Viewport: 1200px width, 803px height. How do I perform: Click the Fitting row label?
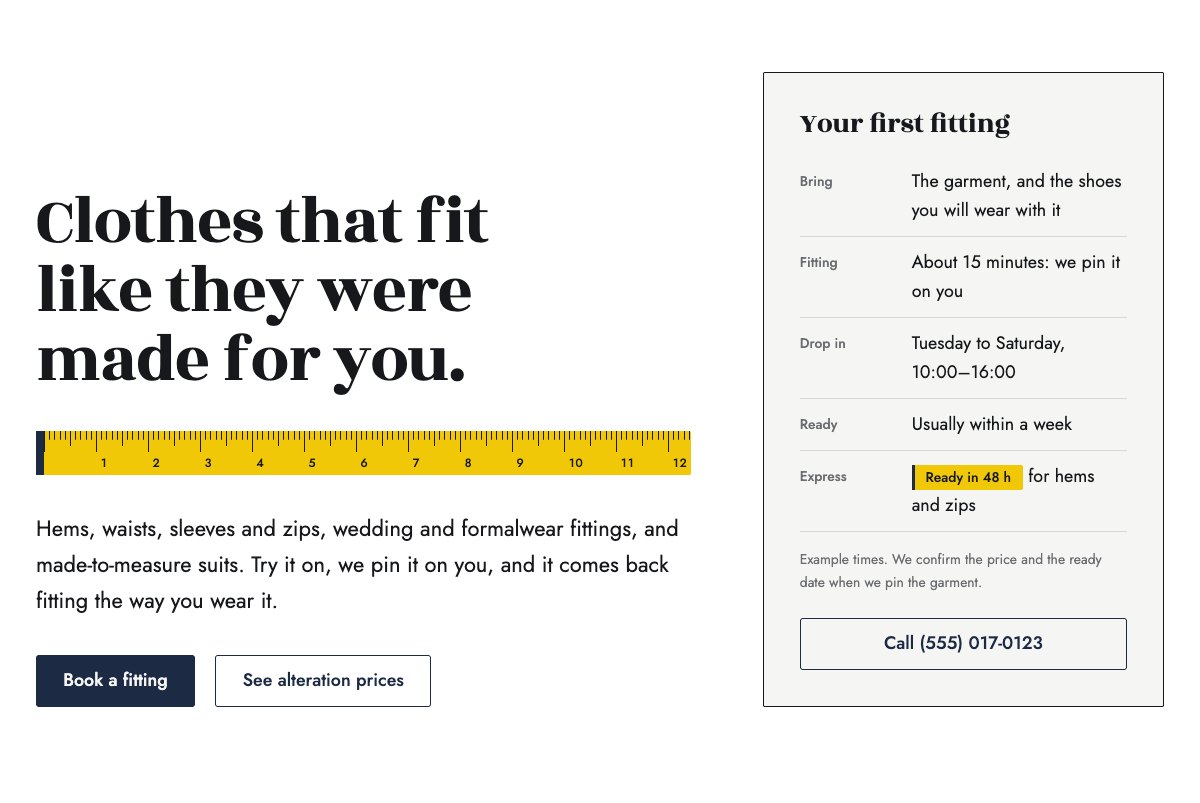[x=819, y=263]
